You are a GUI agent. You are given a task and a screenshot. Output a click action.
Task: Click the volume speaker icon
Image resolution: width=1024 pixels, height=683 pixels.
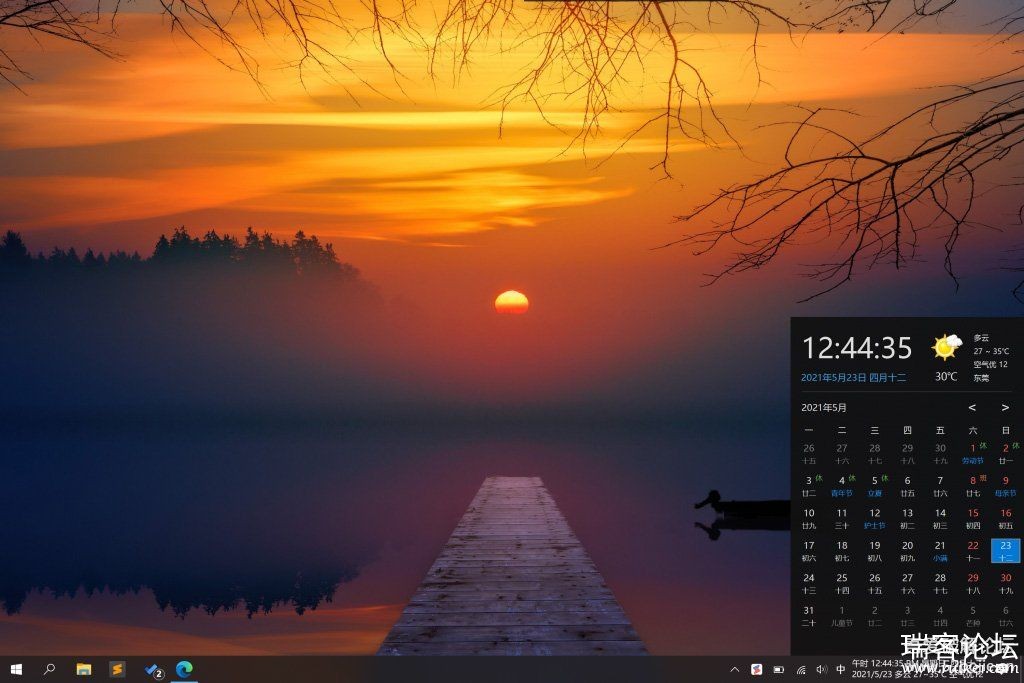pyautogui.click(x=822, y=670)
